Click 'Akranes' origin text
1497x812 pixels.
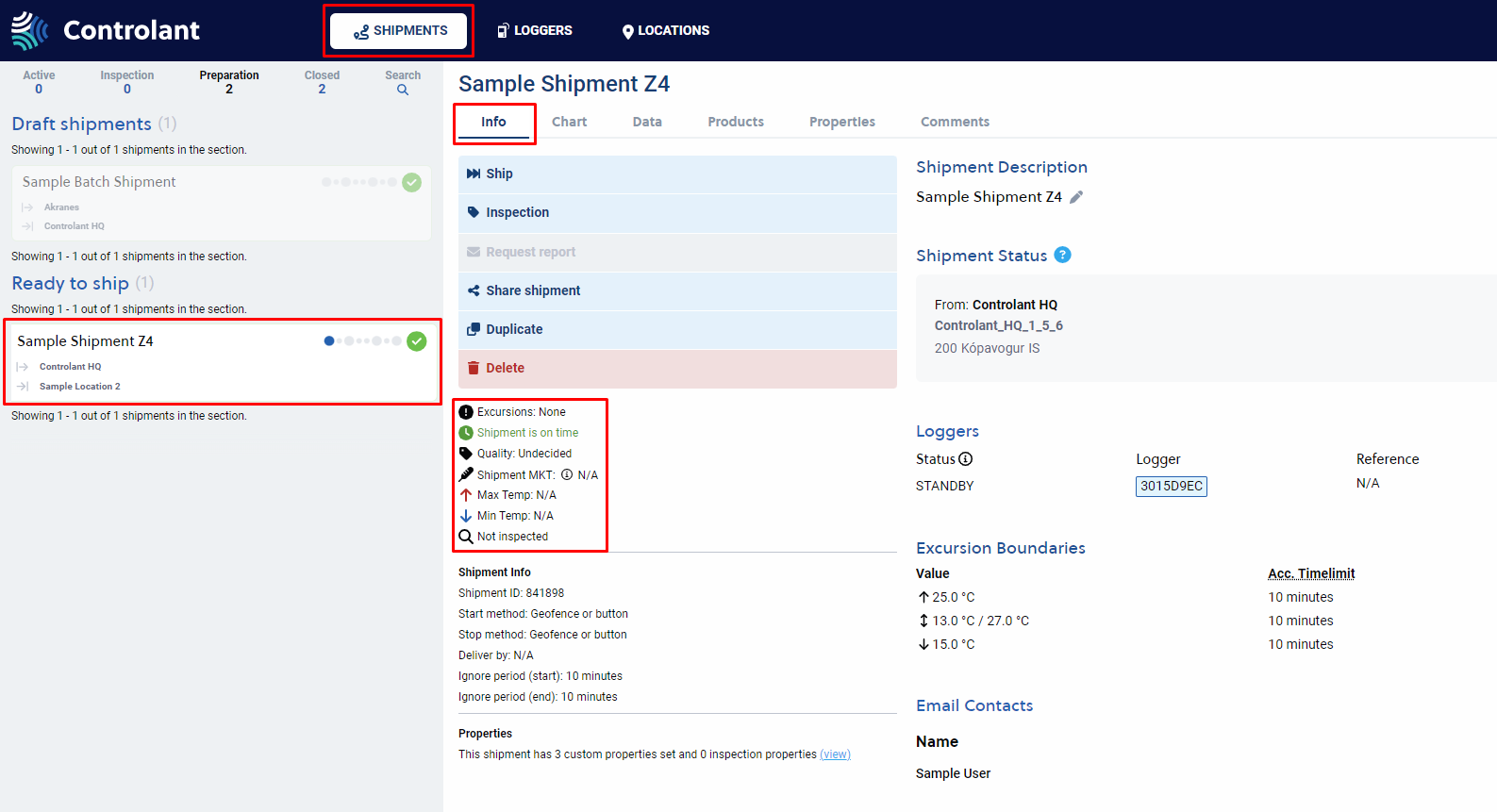[61, 207]
